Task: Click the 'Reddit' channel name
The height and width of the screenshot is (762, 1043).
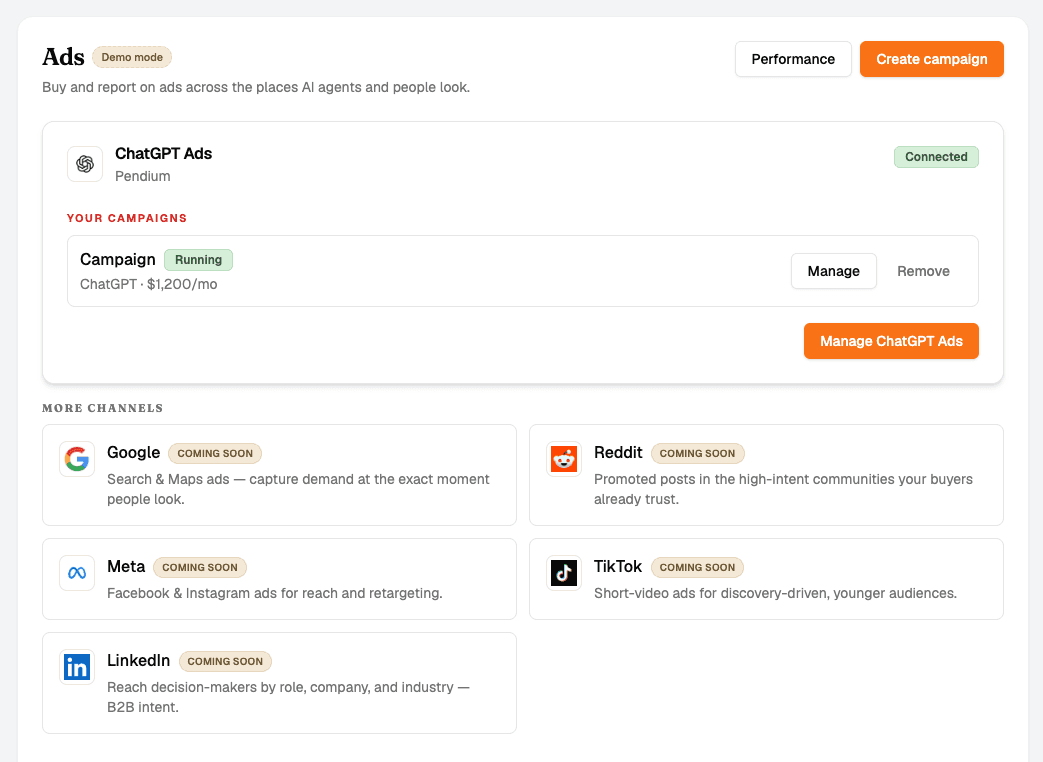Action: tap(618, 453)
